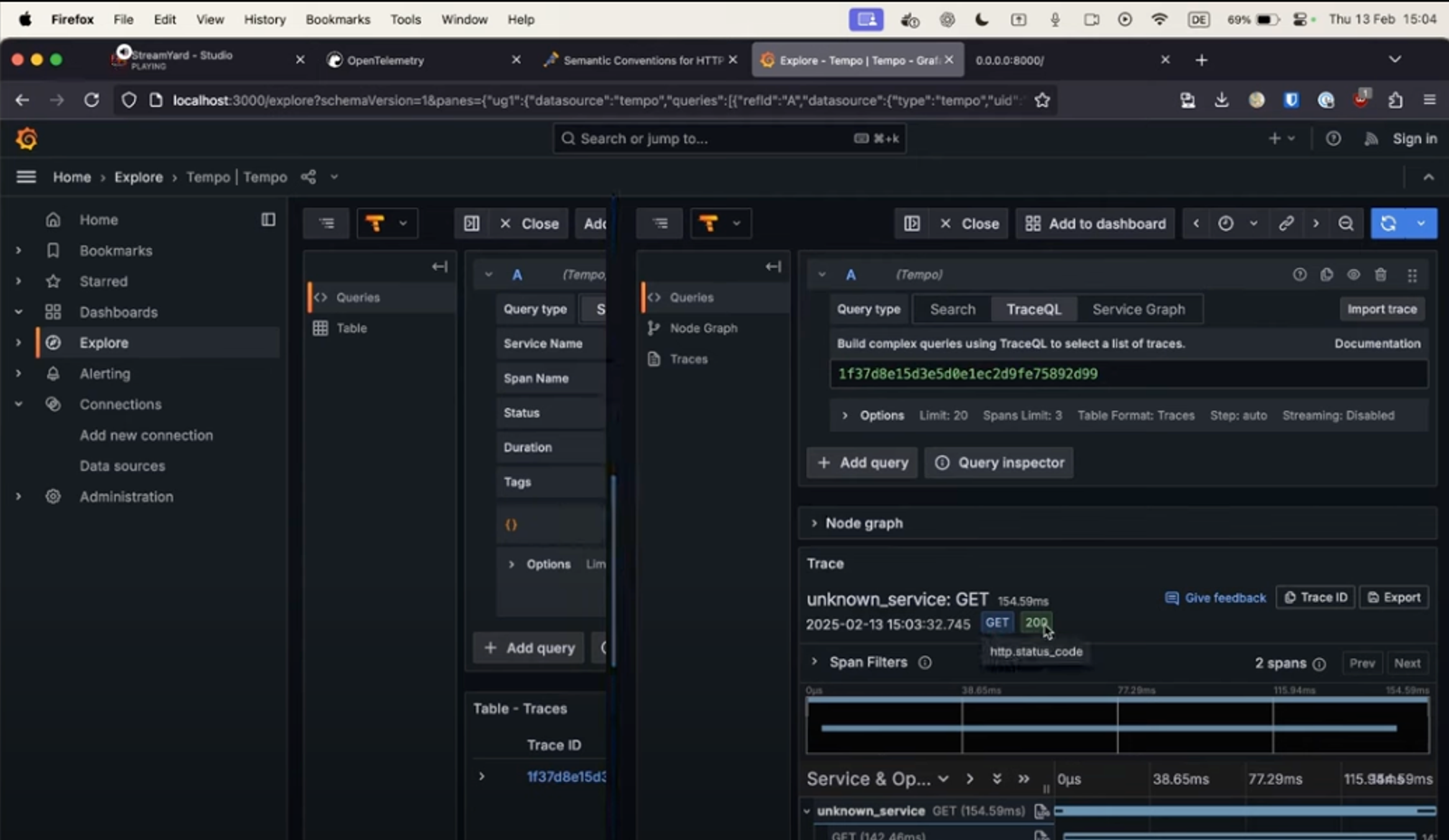Switch to the OpenTelemetry browser tab
The image size is (1449, 840).
pyautogui.click(x=423, y=60)
